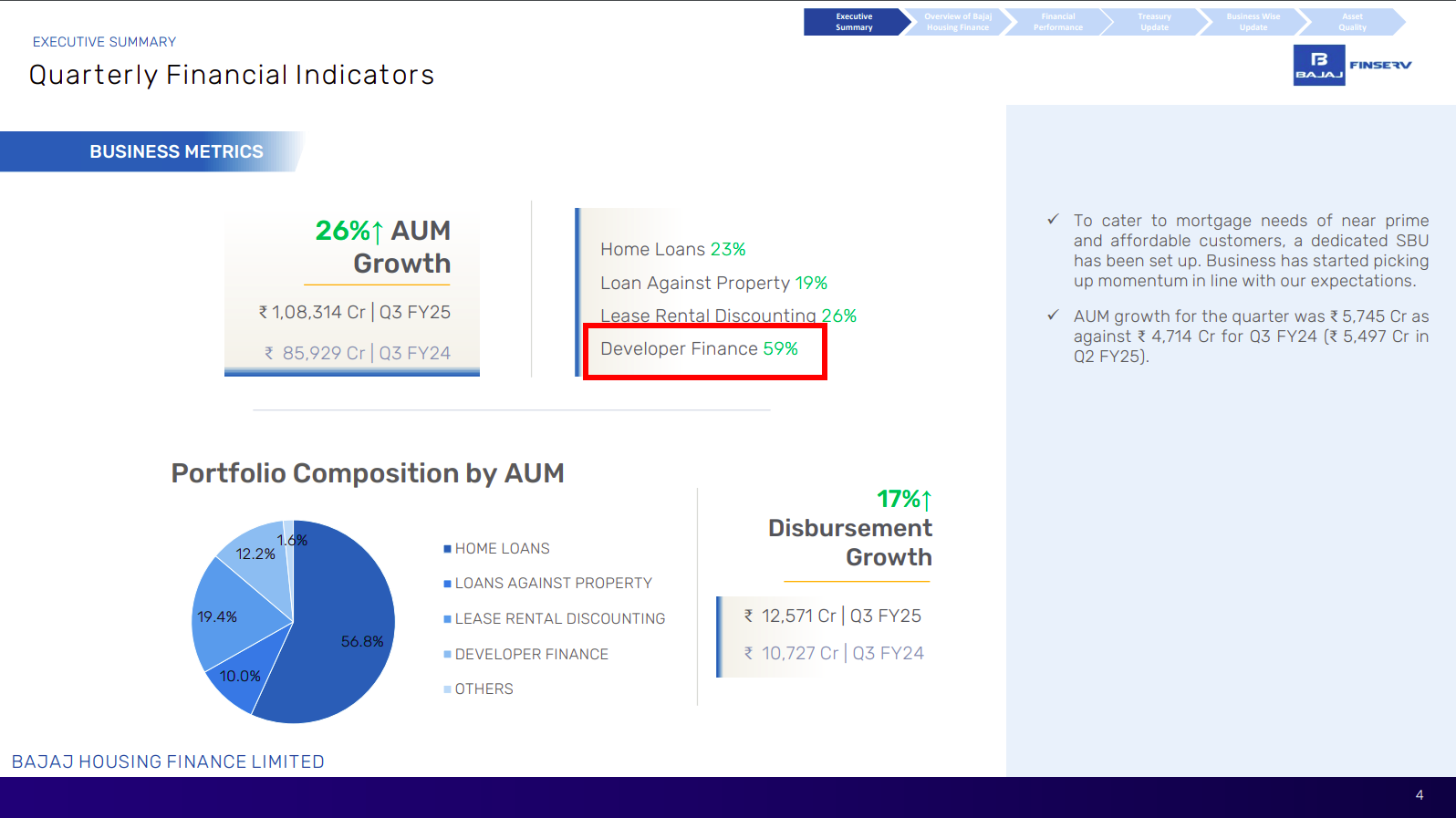Click the 'AUM growth for the quarter' paragraph
This screenshot has height=818, width=1456.
pyautogui.click(x=1252, y=337)
